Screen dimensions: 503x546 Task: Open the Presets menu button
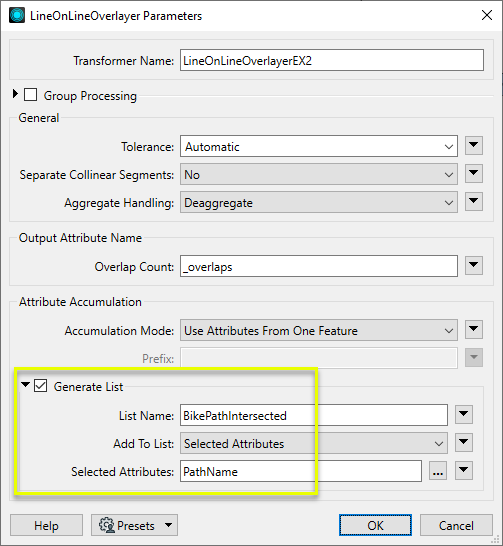[x=134, y=525]
